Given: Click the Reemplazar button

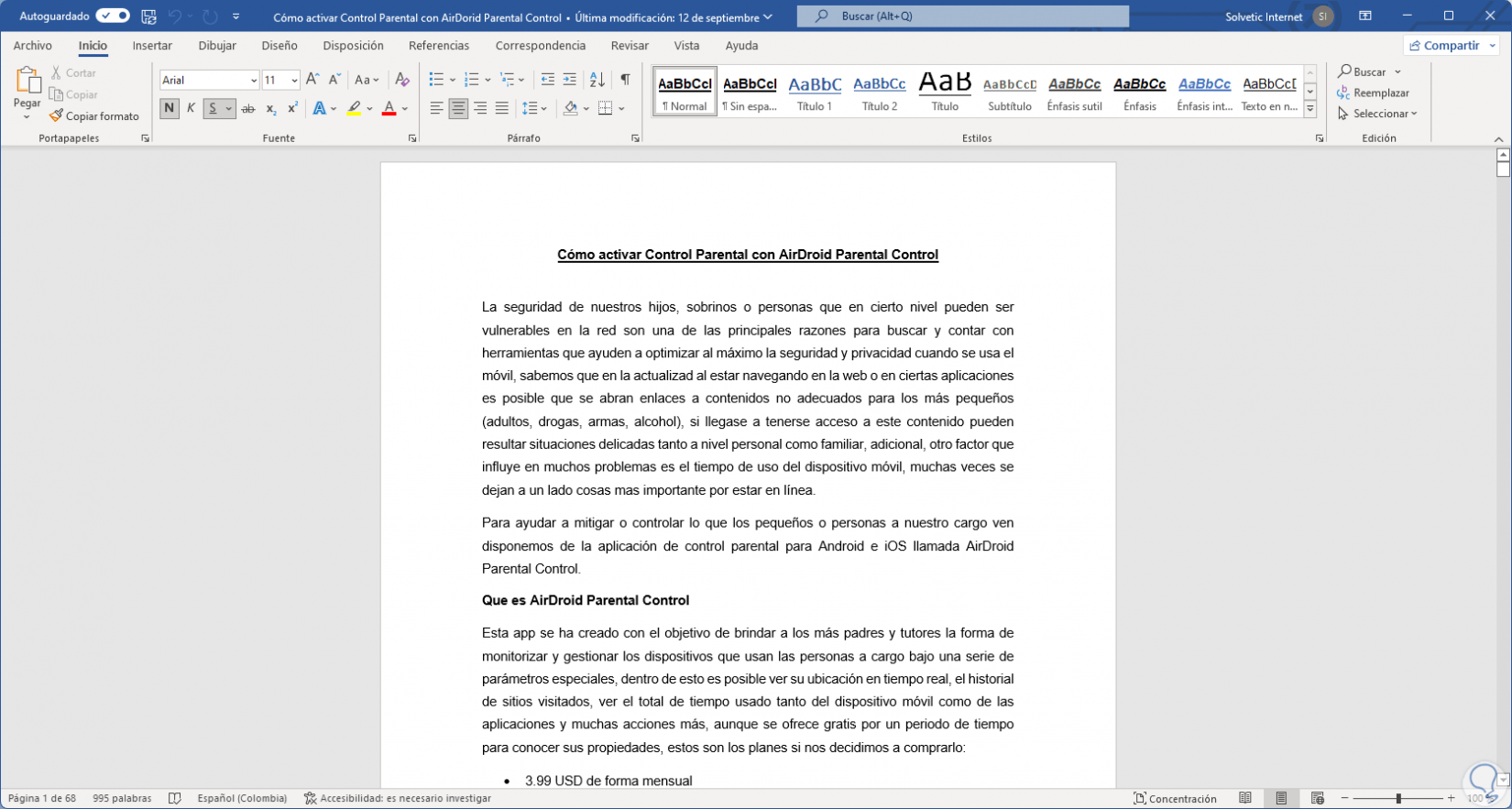Looking at the screenshot, I should [1374, 93].
